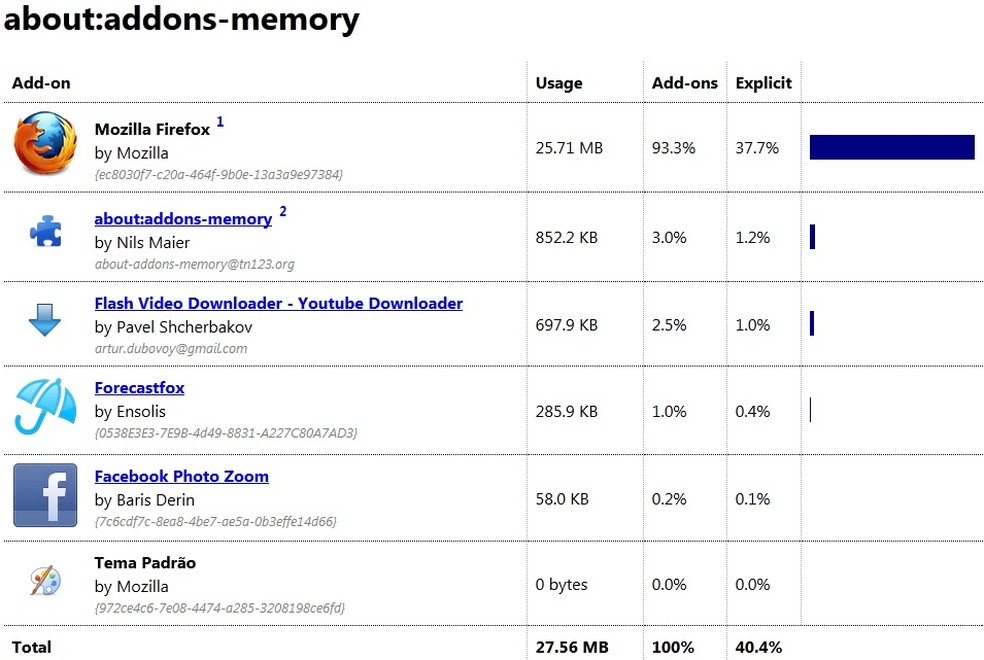Open the about:addons-memory add-on link
This screenshot has width=984, height=660.
point(183,219)
